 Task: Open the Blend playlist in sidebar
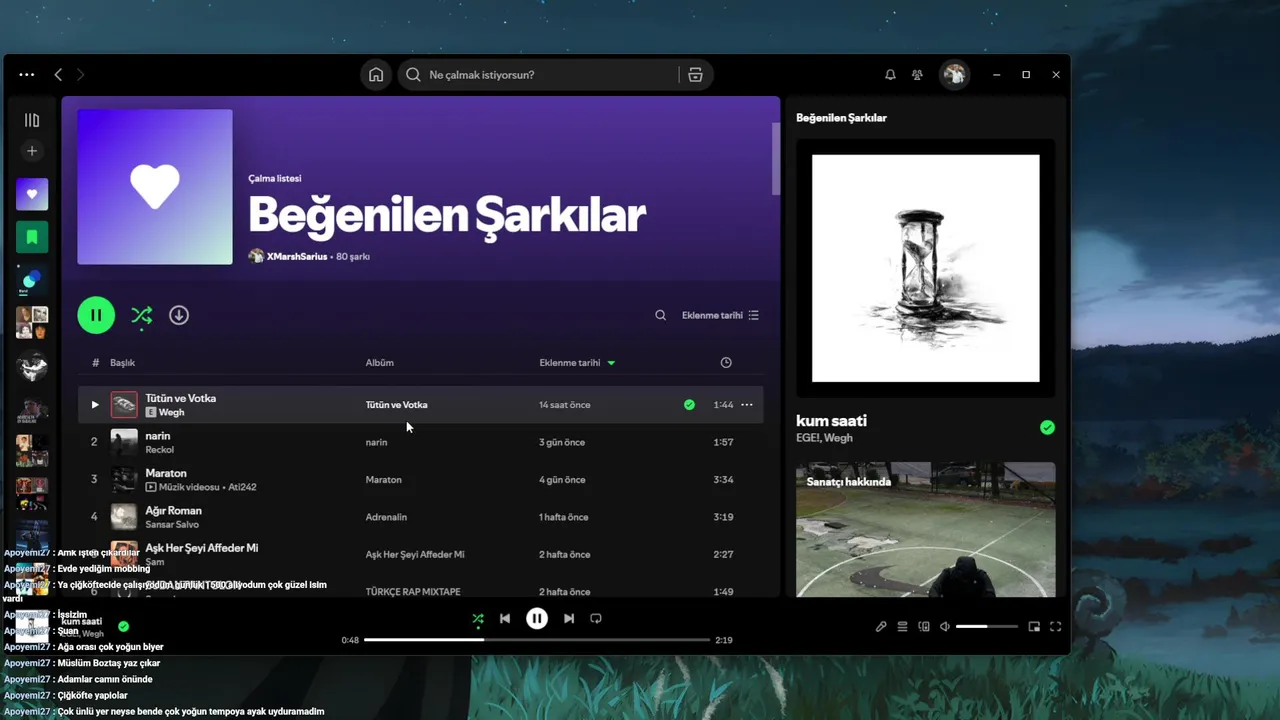click(32, 280)
